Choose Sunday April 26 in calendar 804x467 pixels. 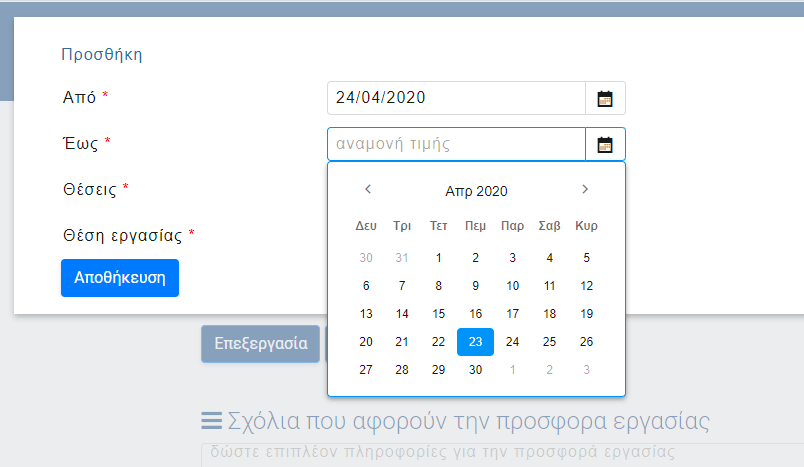click(x=586, y=342)
